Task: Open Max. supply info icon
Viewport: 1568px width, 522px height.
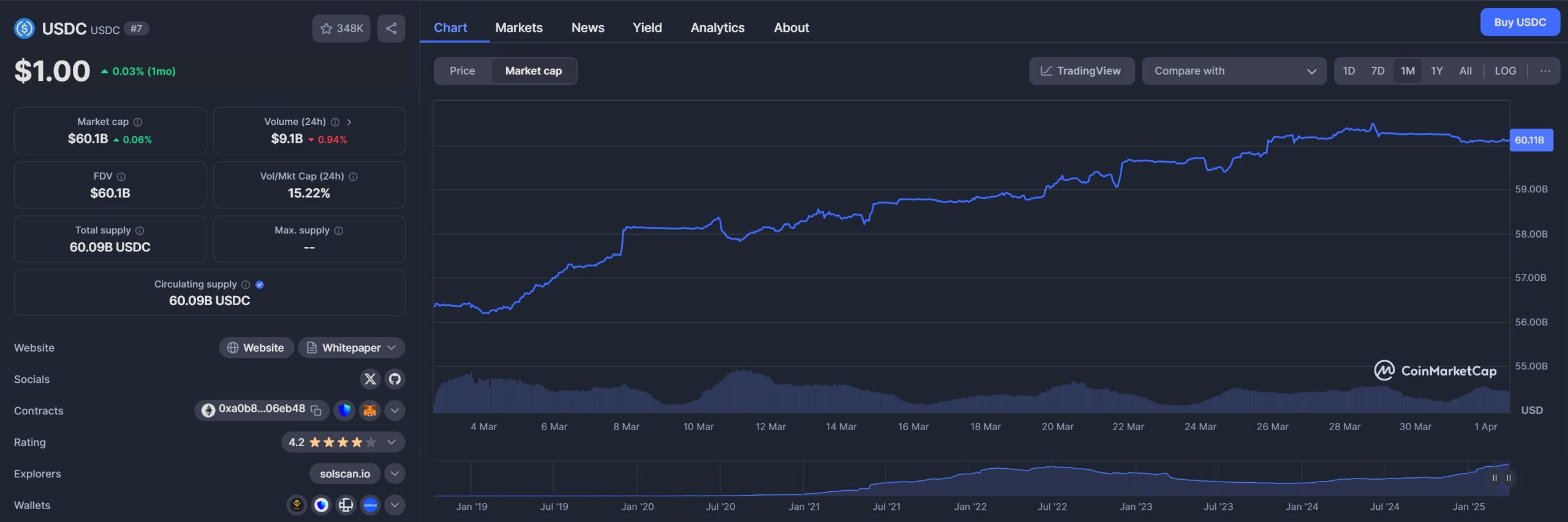Action: pos(339,230)
